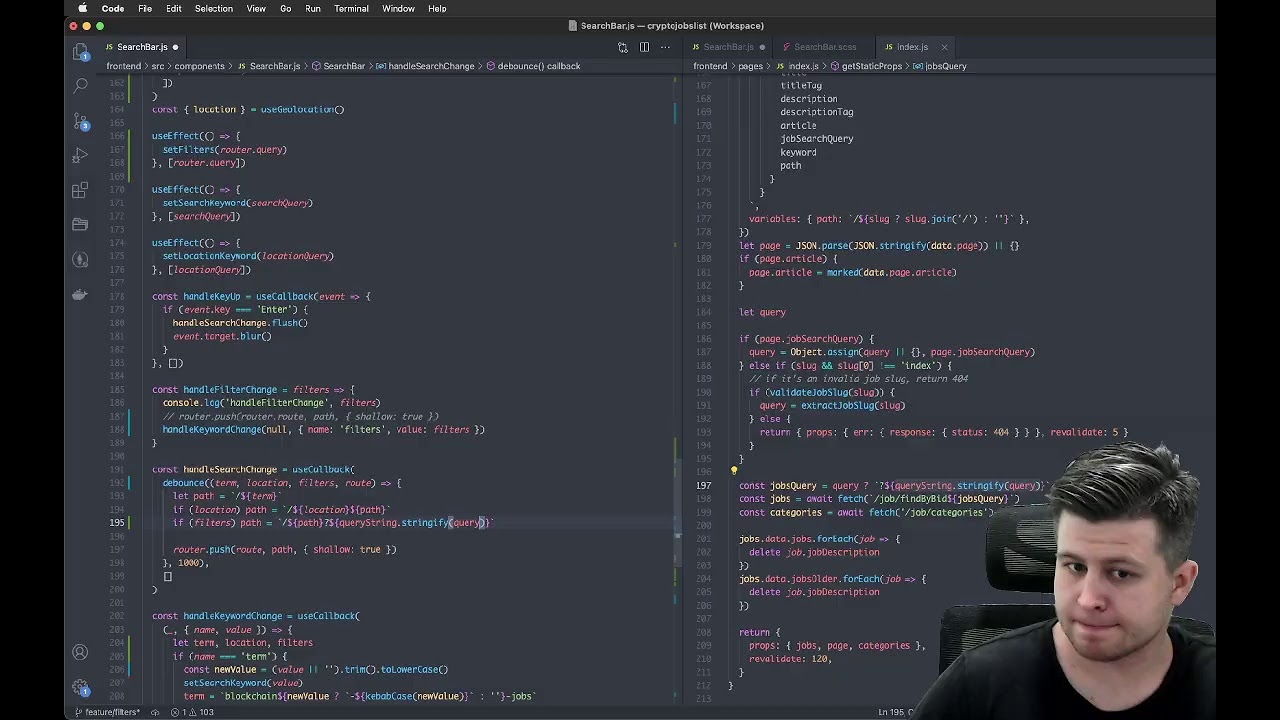Open the Help menu

[437, 8]
